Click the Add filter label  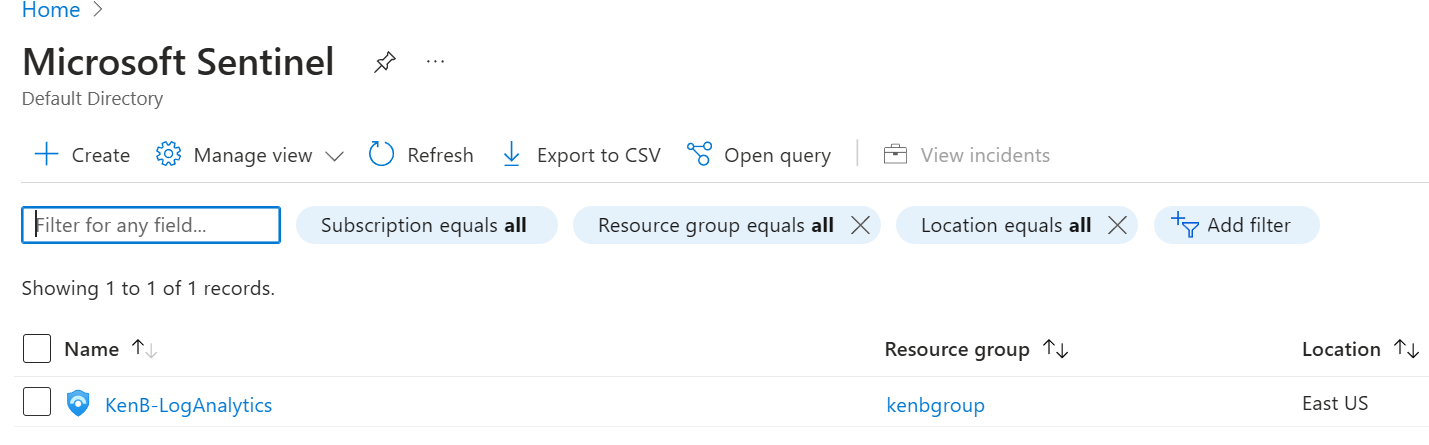coord(1249,225)
